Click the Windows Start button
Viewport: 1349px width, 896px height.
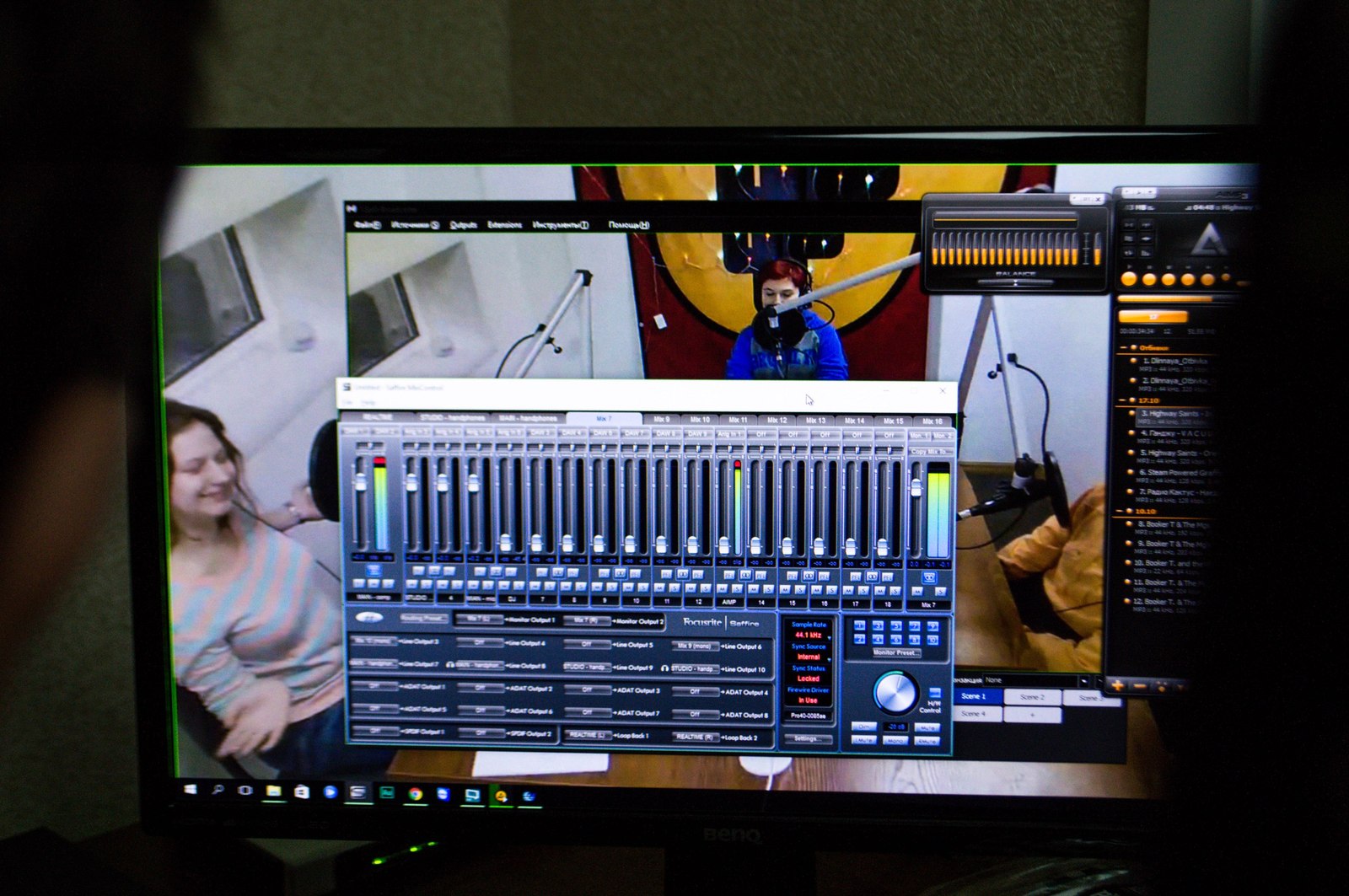tap(191, 790)
